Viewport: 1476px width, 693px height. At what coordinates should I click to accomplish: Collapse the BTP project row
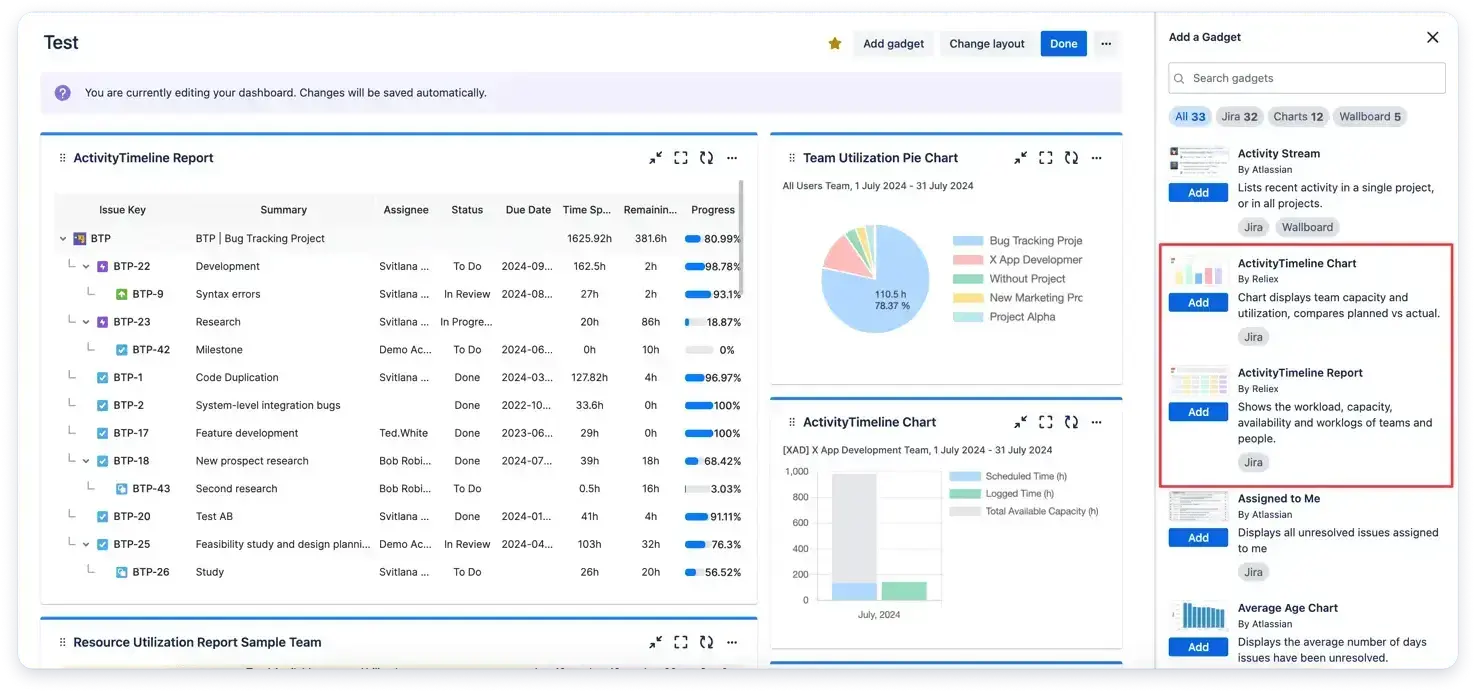click(63, 238)
